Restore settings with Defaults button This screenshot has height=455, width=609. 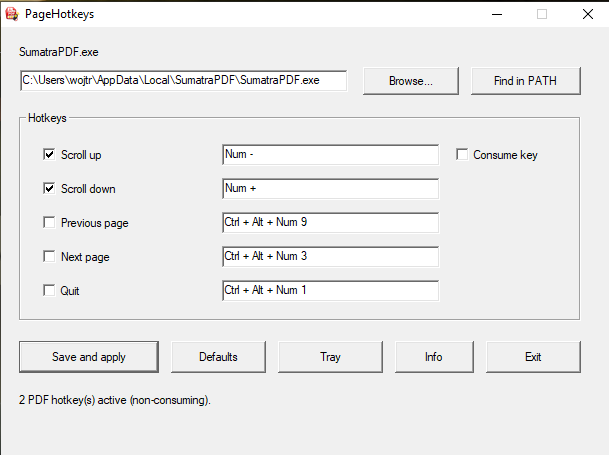click(x=218, y=357)
